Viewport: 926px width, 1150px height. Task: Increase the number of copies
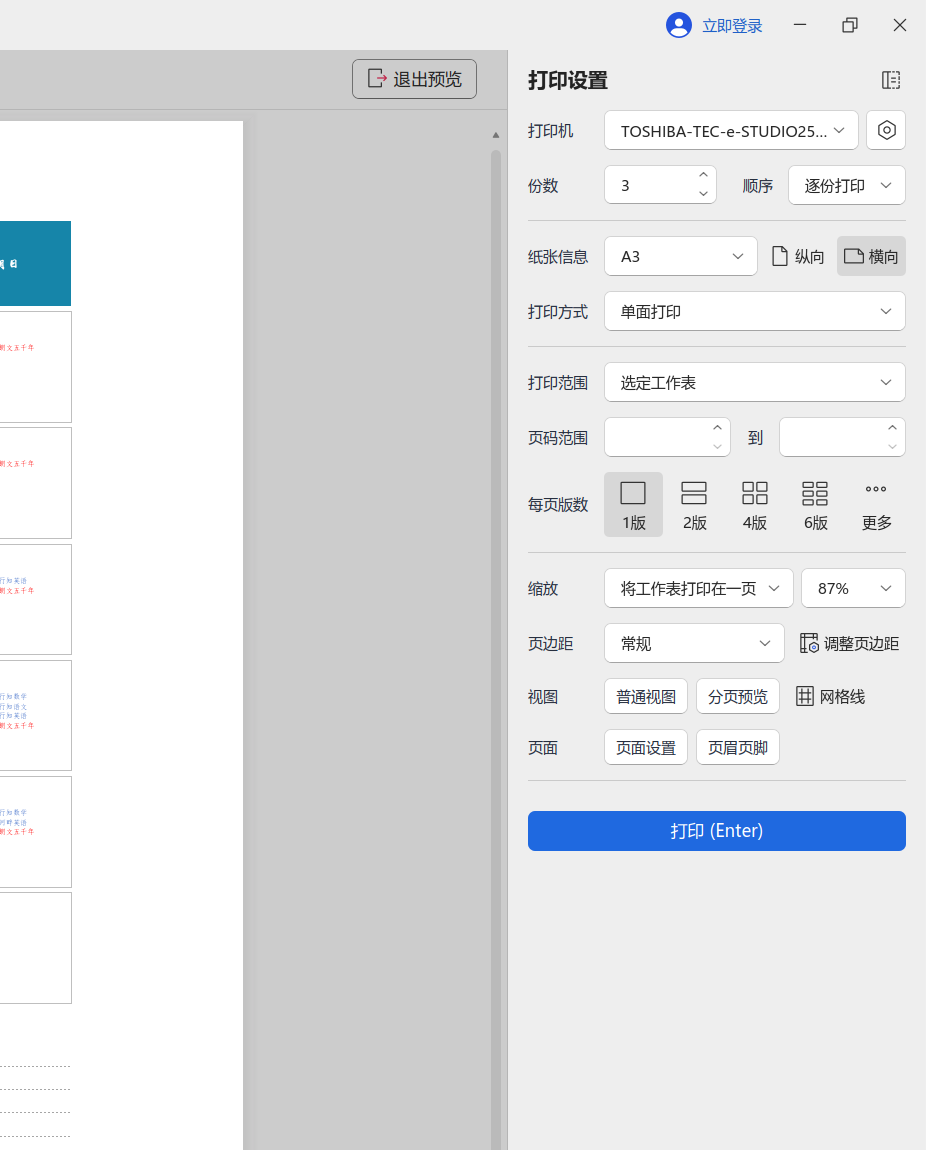(x=703, y=175)
